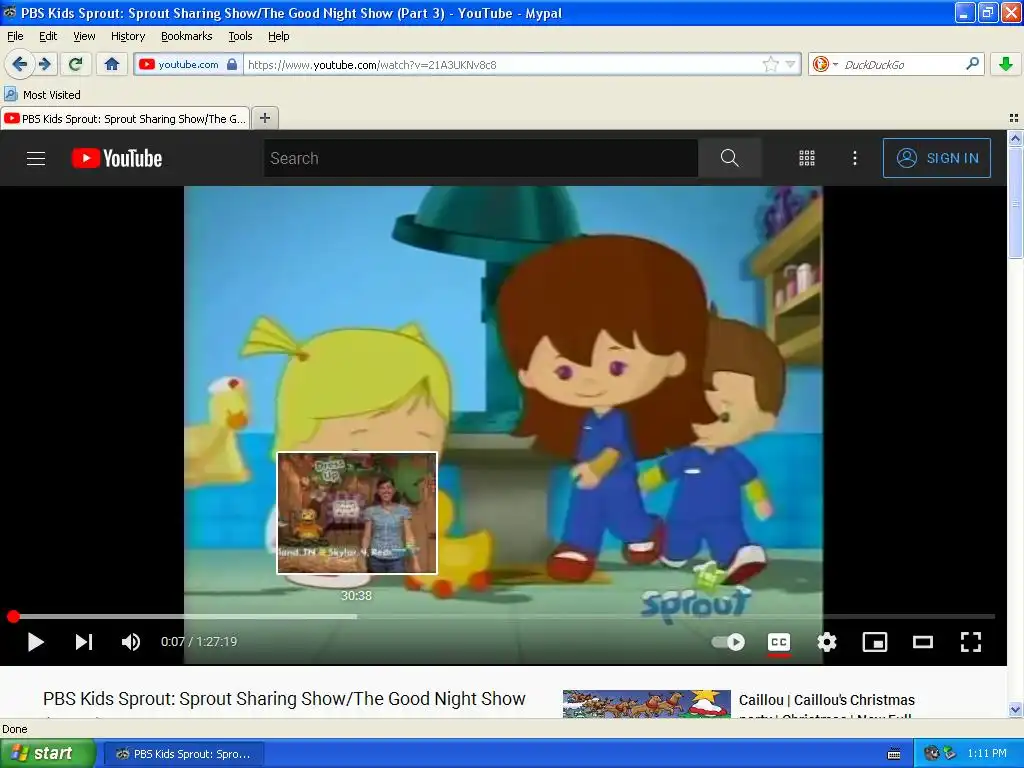Click the YouTube search magnifier button
1024x768 pixels.
coord(729,158)
